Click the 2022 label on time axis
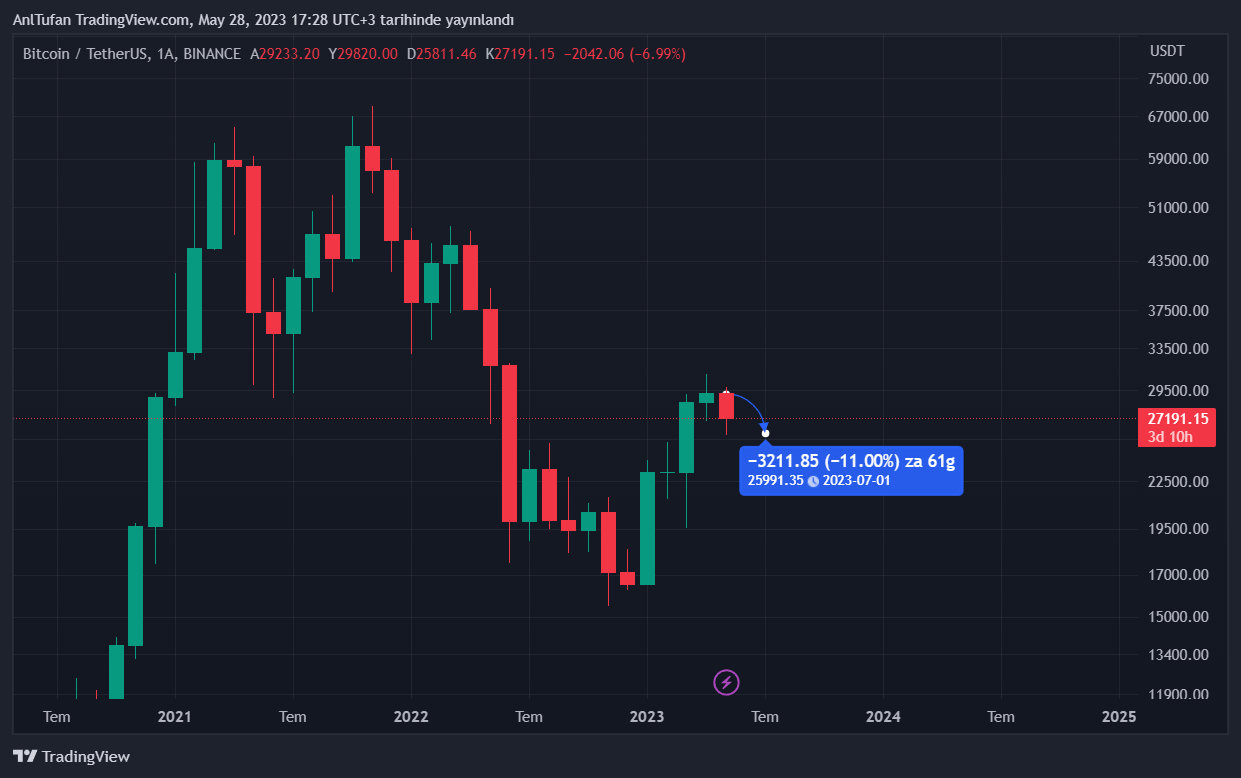The width and height of the screenshot is (1241, 778). 411,716
